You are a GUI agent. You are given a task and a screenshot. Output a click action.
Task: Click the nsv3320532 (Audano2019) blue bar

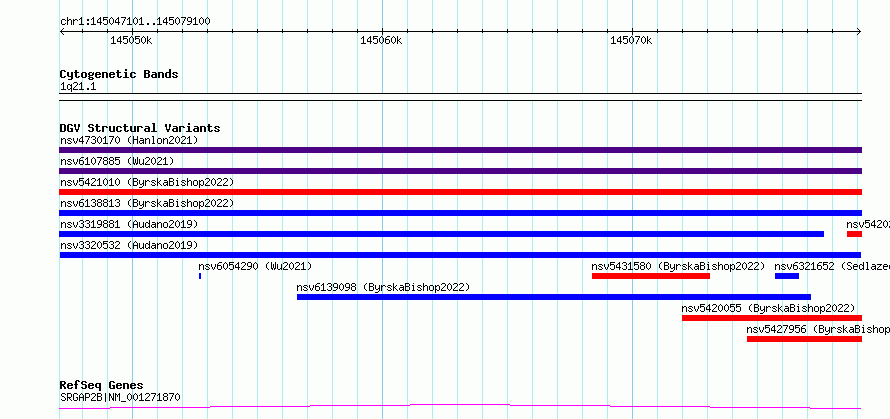pyautogui.click(x=460, y=255)
